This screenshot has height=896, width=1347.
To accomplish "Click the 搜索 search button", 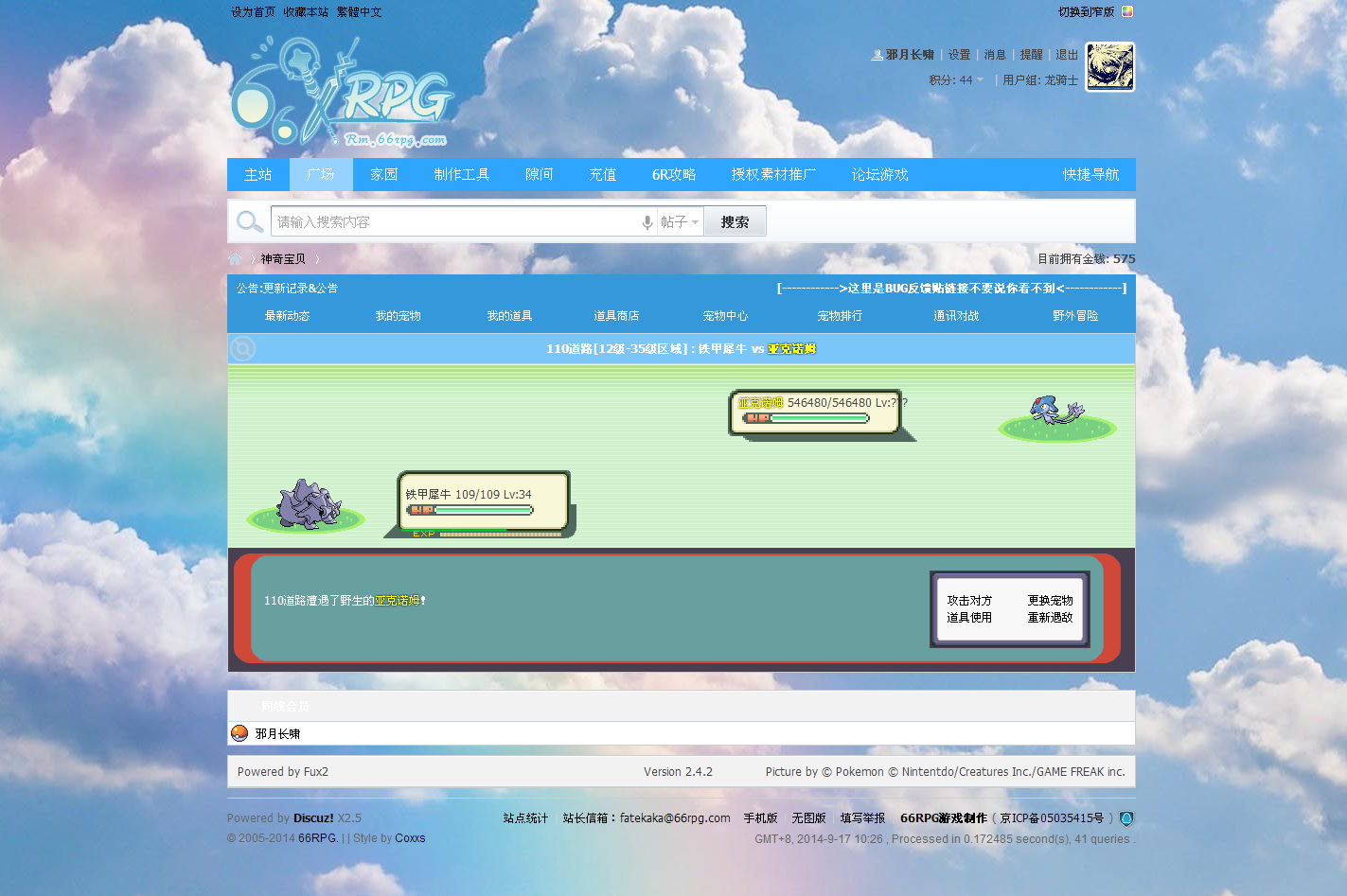I will point(735,221).
